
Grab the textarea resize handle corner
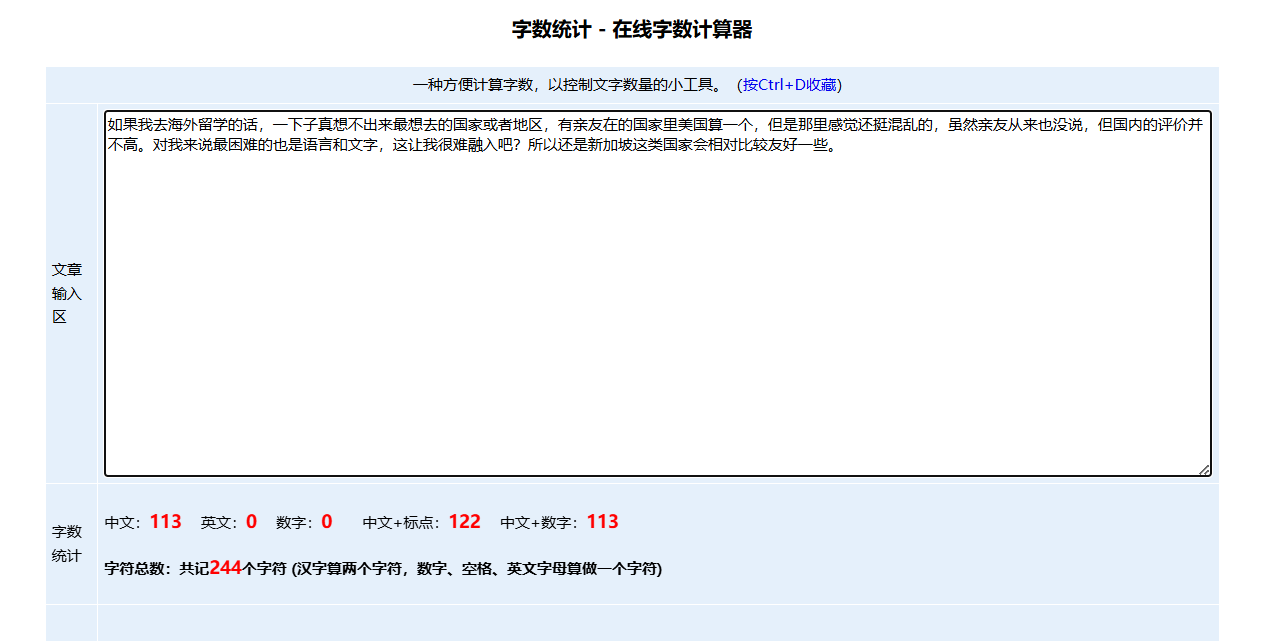pos(1204,469)
